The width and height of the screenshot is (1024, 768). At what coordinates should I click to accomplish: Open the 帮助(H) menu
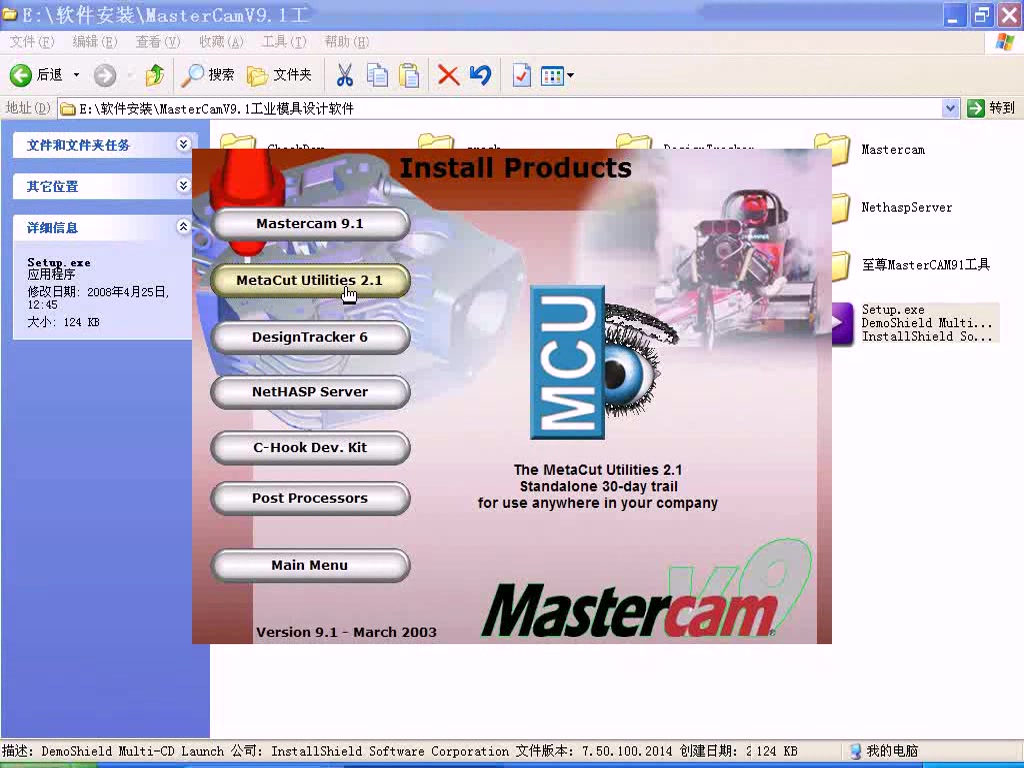[346, 42]
